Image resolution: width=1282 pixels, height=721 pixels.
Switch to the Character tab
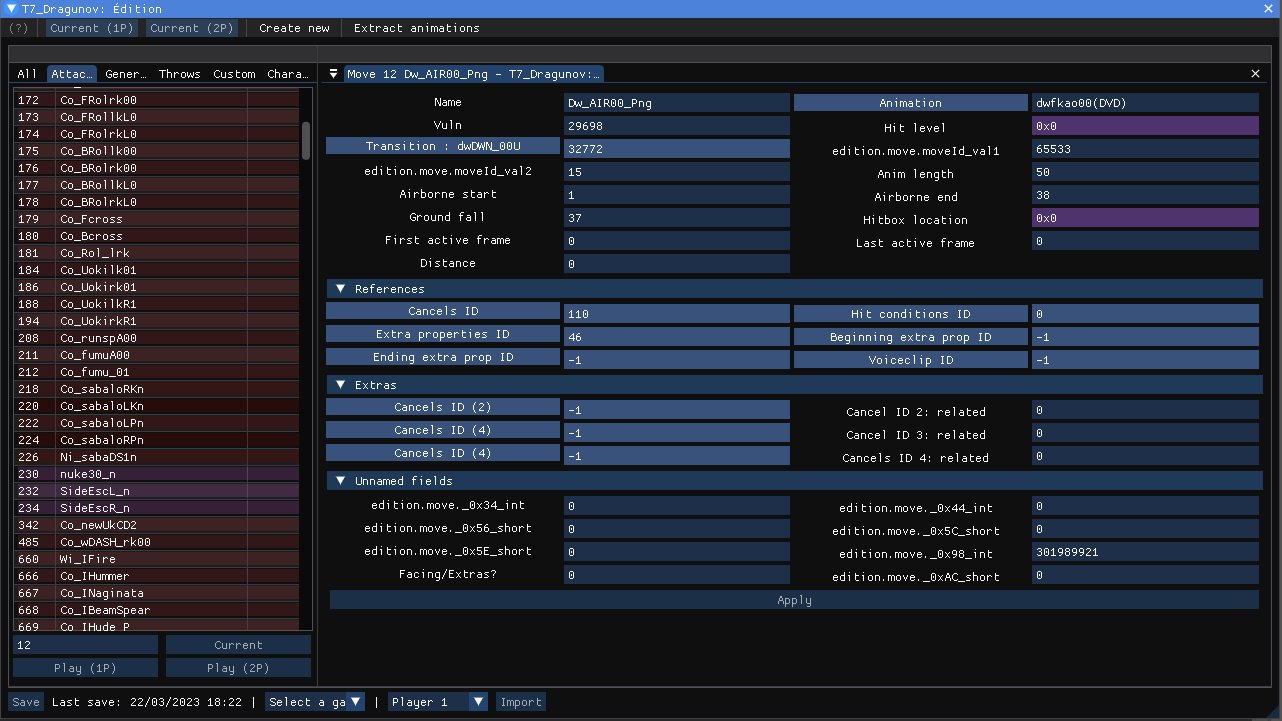click(288, 74)
